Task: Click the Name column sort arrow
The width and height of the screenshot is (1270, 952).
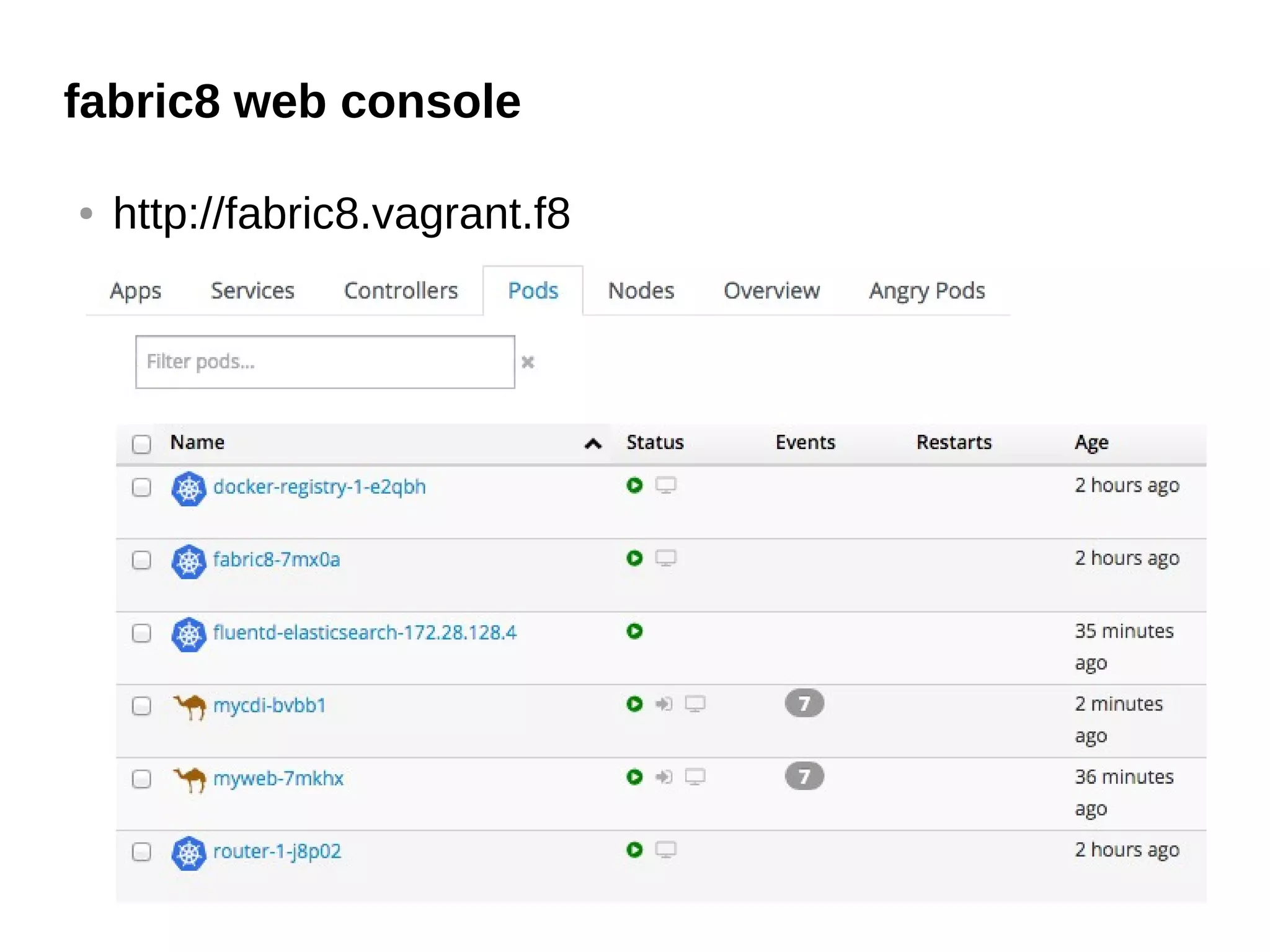Action: (593, 443)
